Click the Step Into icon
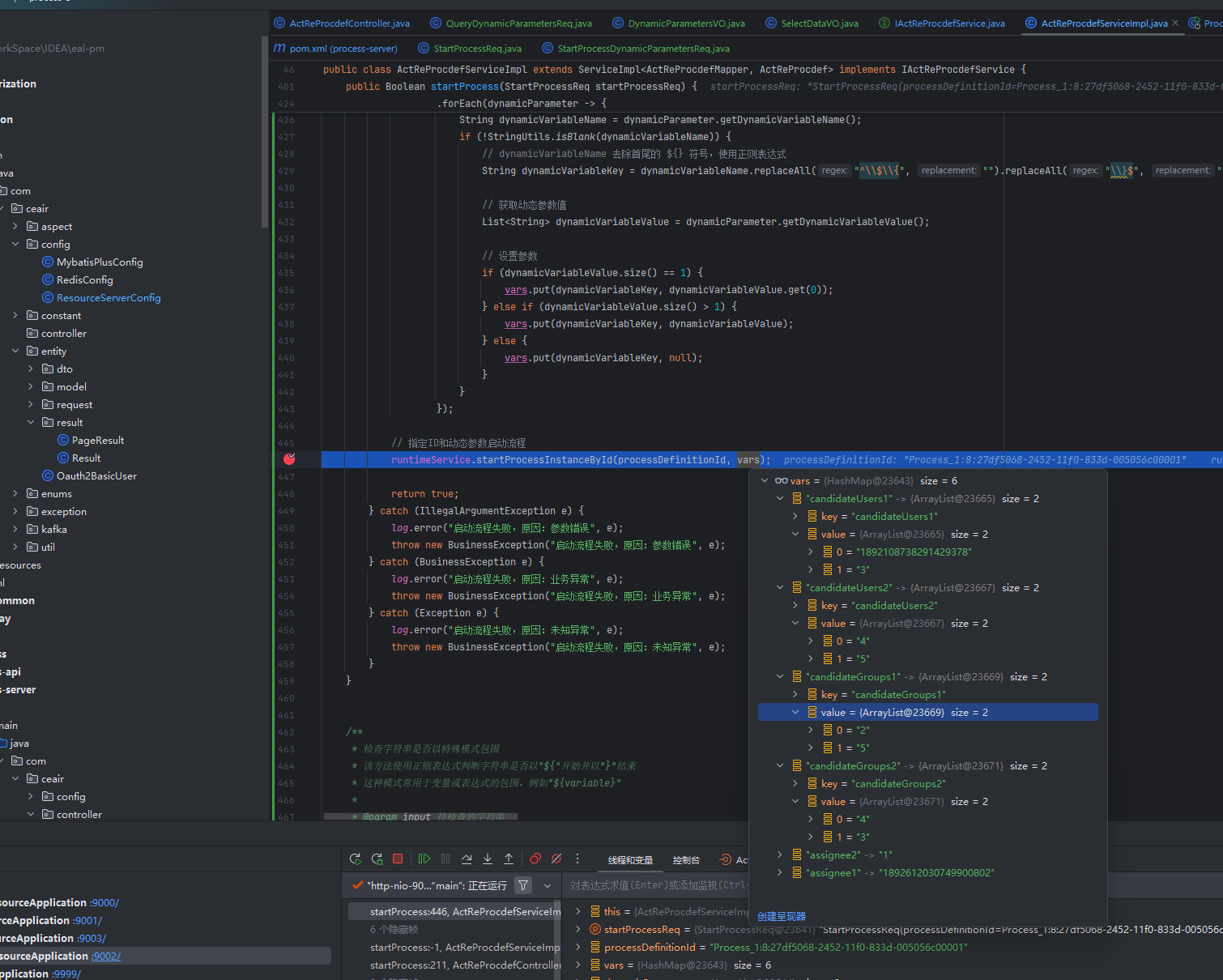Image resolution: width=1223 pixels, height=980 pixels. coord(488,859)
